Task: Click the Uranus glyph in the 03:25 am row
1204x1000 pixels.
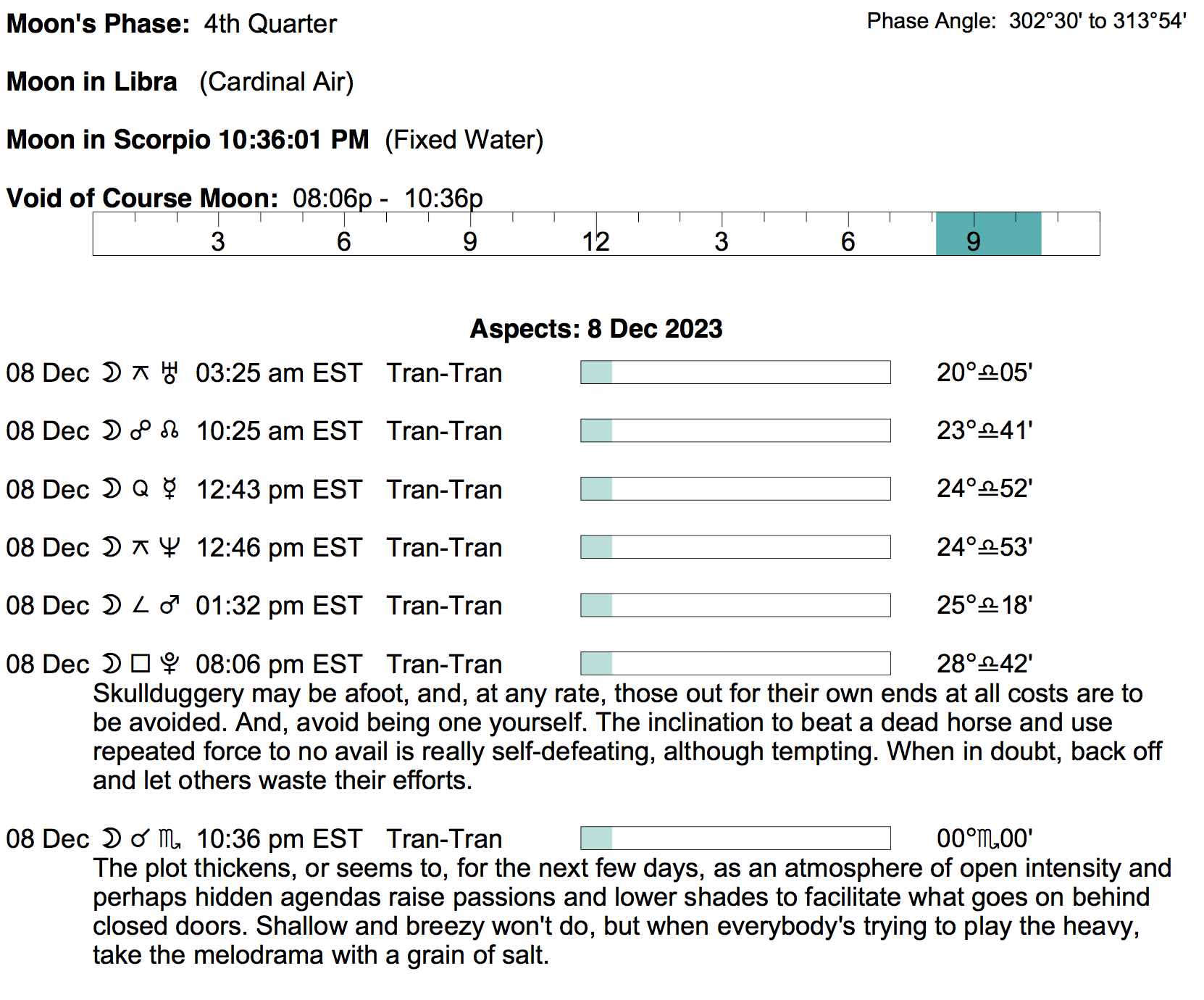Action: coord(170,373)
